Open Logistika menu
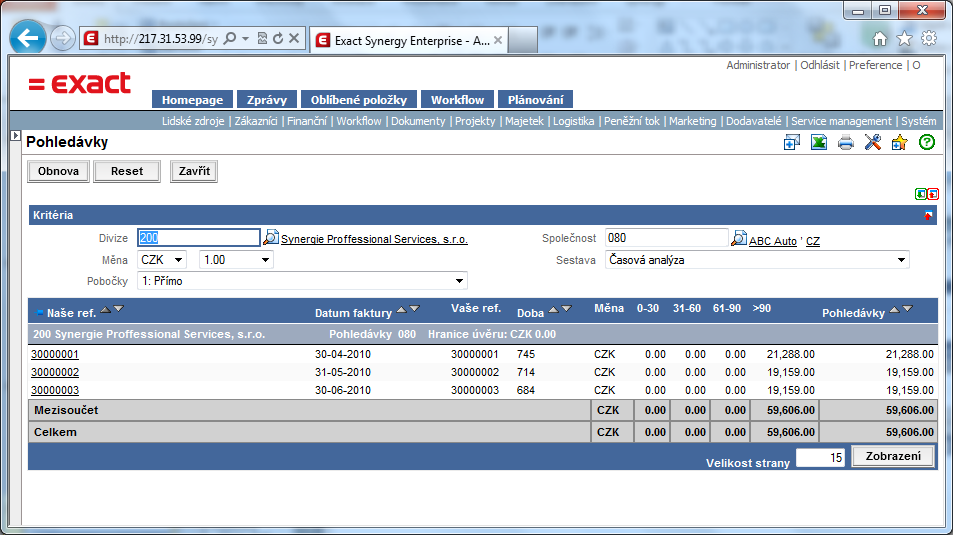Screen dimensions: 953x535 pos(573,121)
